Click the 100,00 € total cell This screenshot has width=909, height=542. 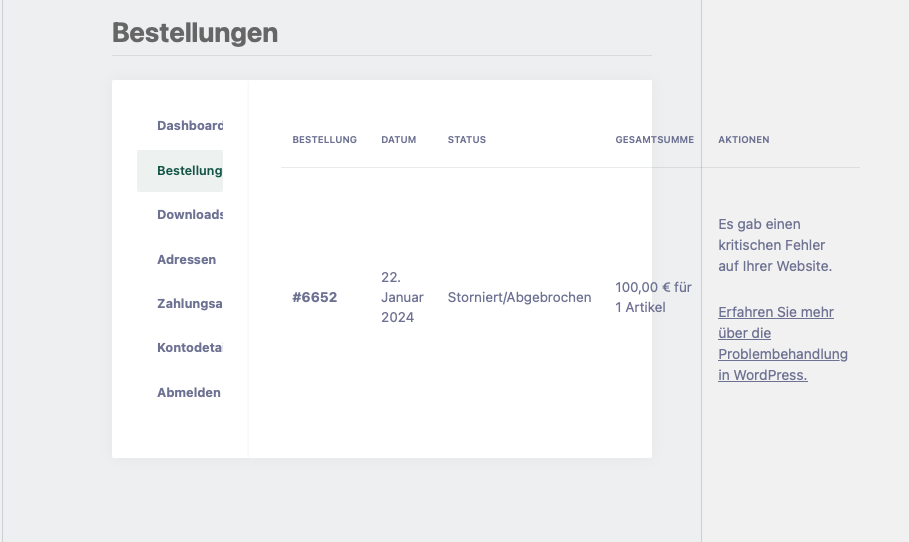[x=653, y=297]
